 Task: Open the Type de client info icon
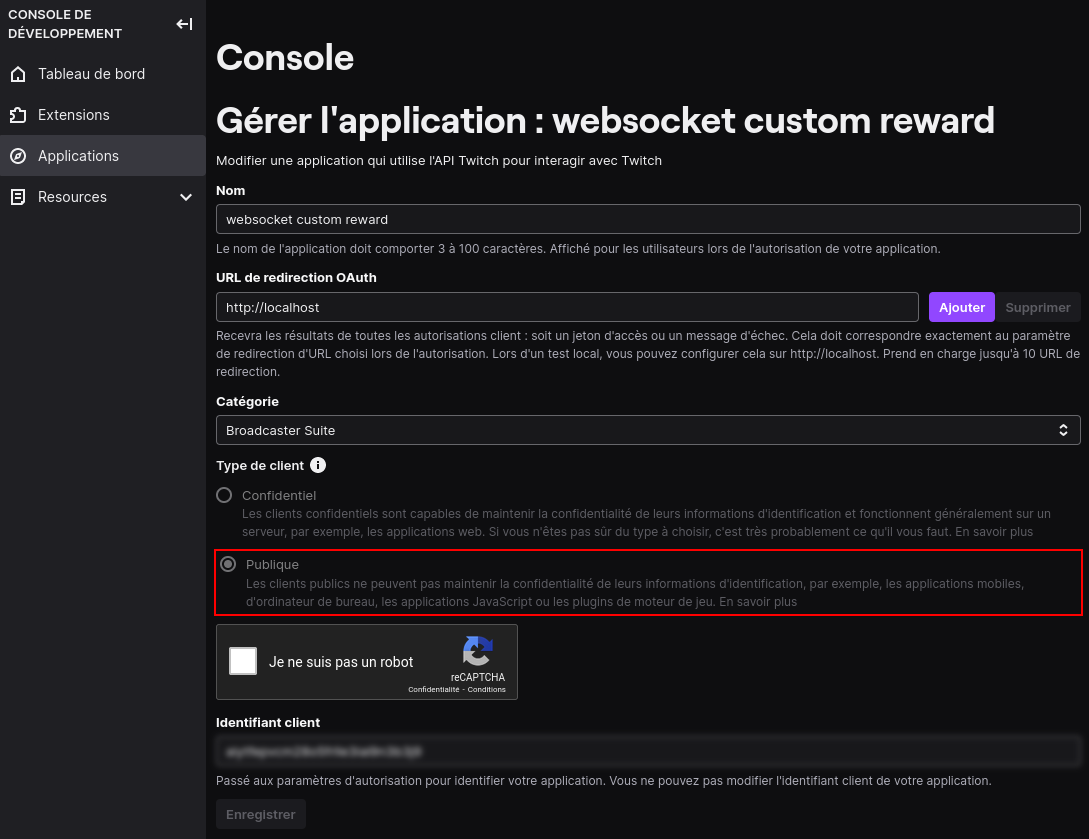point(318,465)
